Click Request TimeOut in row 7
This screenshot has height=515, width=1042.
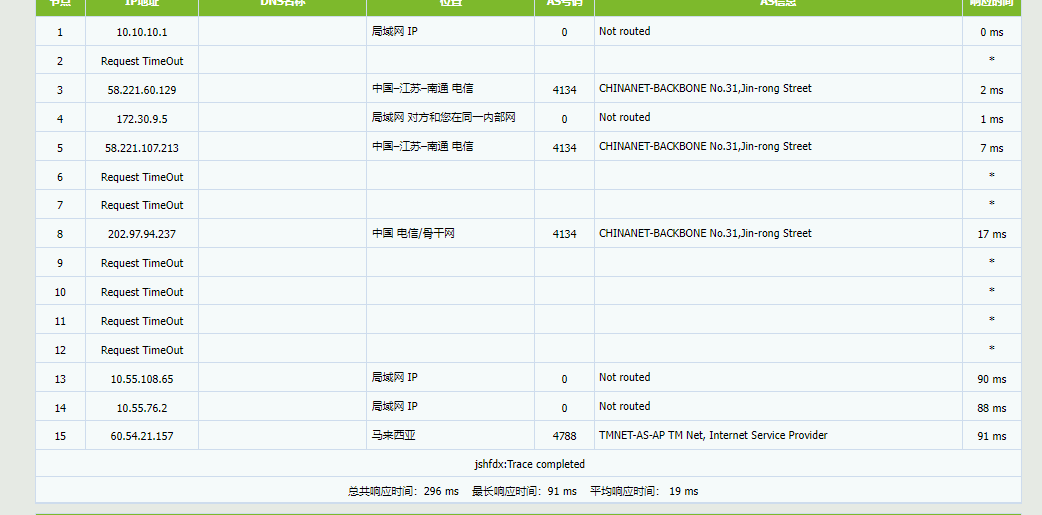pos(142,205)
